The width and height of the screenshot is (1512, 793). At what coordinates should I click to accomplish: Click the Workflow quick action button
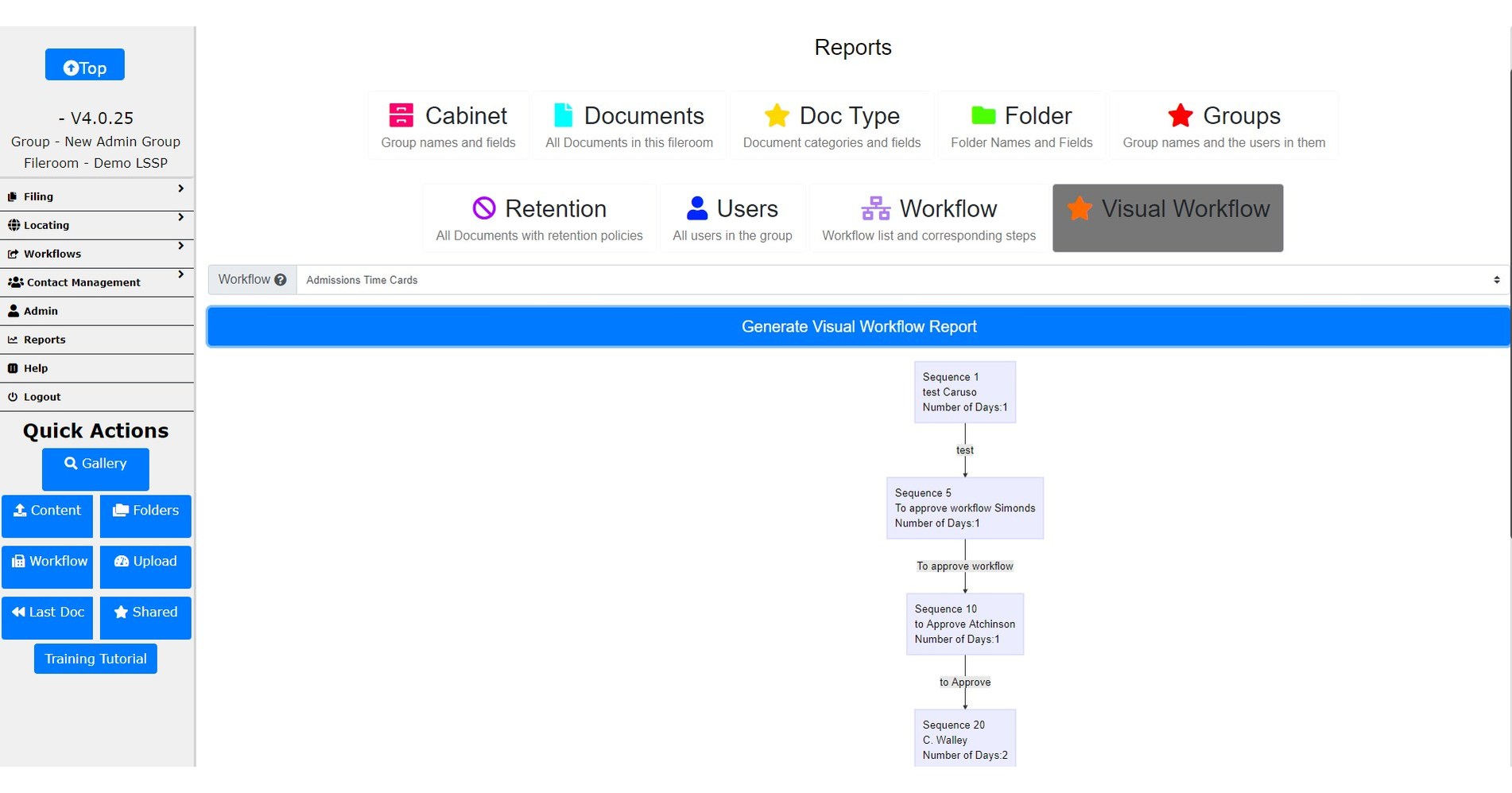(48, 567)
